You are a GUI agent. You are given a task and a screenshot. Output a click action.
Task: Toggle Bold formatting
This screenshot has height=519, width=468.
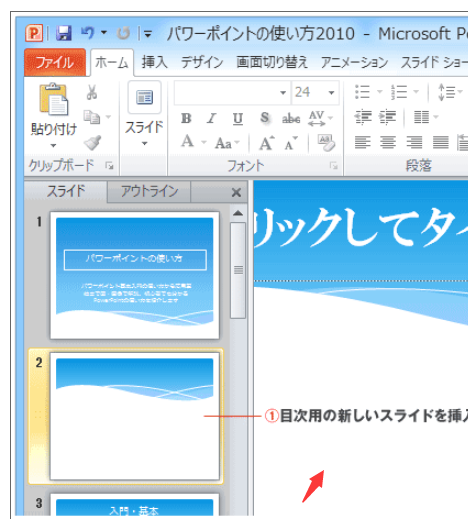pyautogui.click(x=186, y=118)
